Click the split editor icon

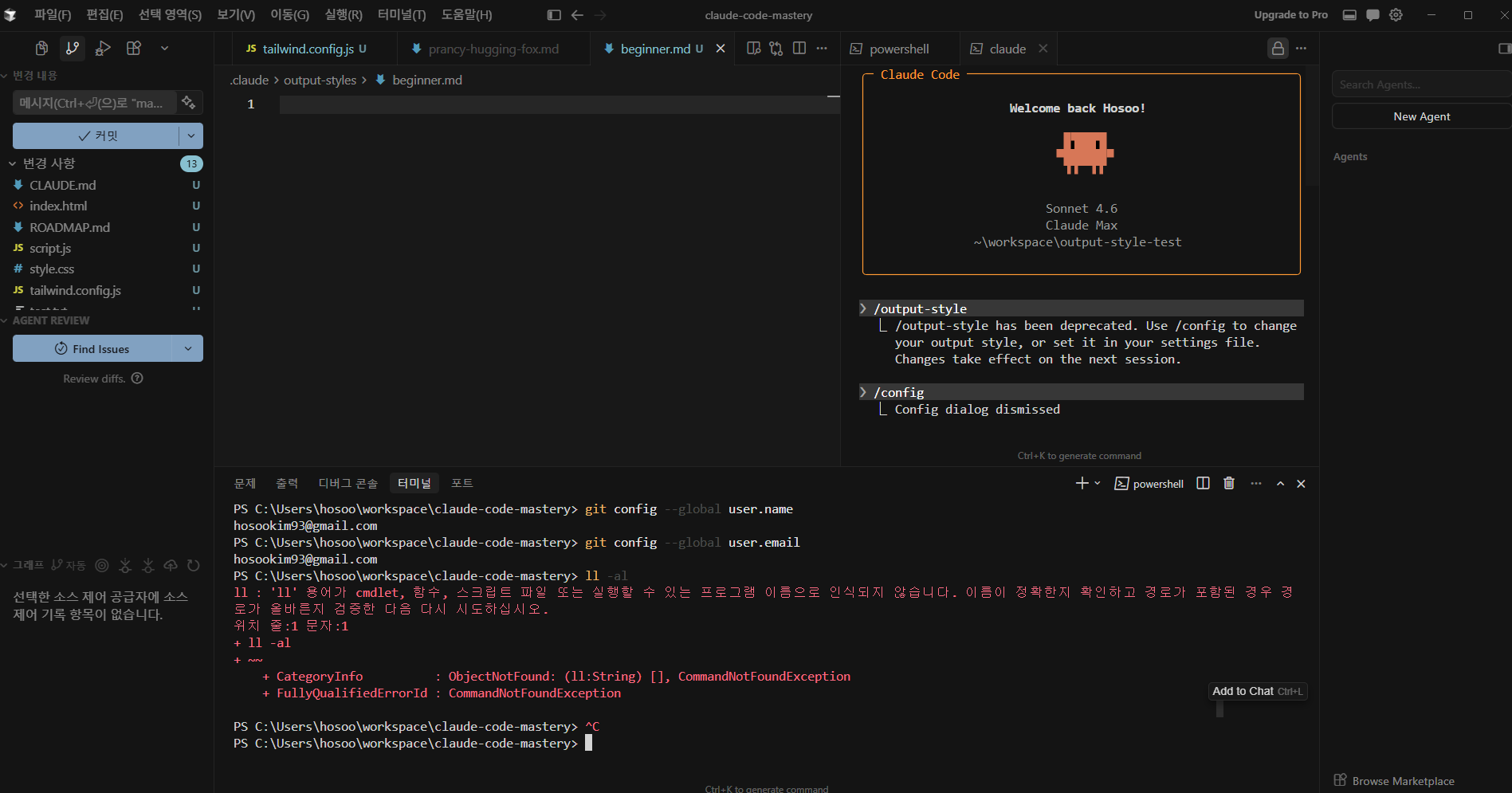799,49
